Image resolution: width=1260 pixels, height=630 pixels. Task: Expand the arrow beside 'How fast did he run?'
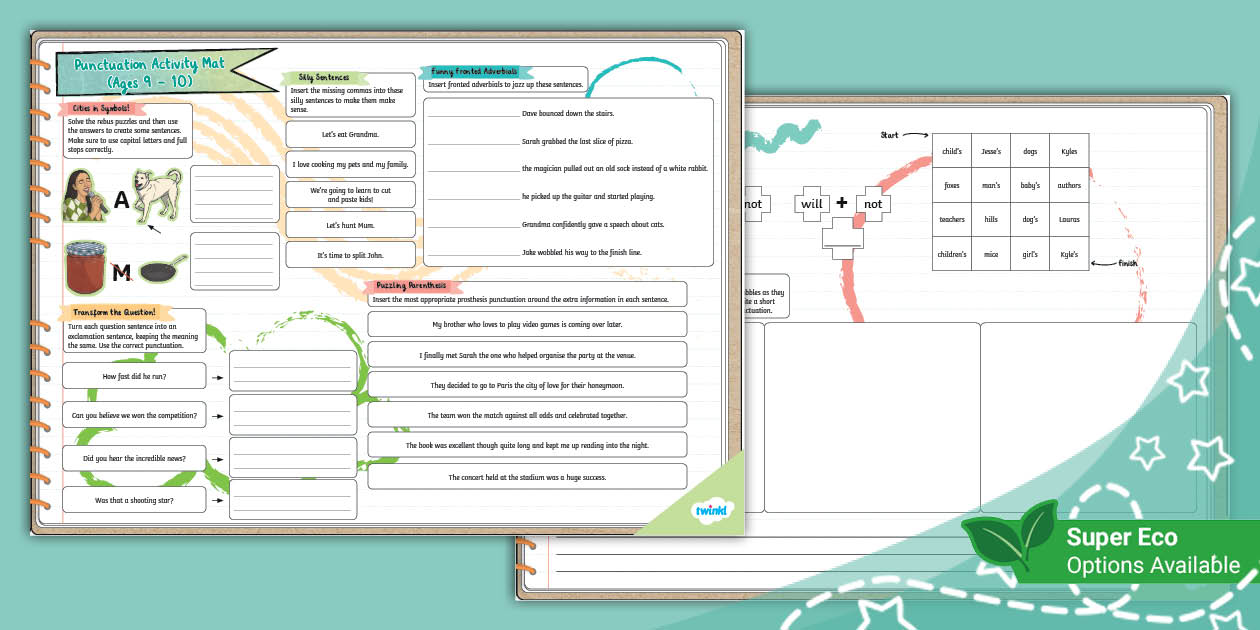[x=217, y=376]
